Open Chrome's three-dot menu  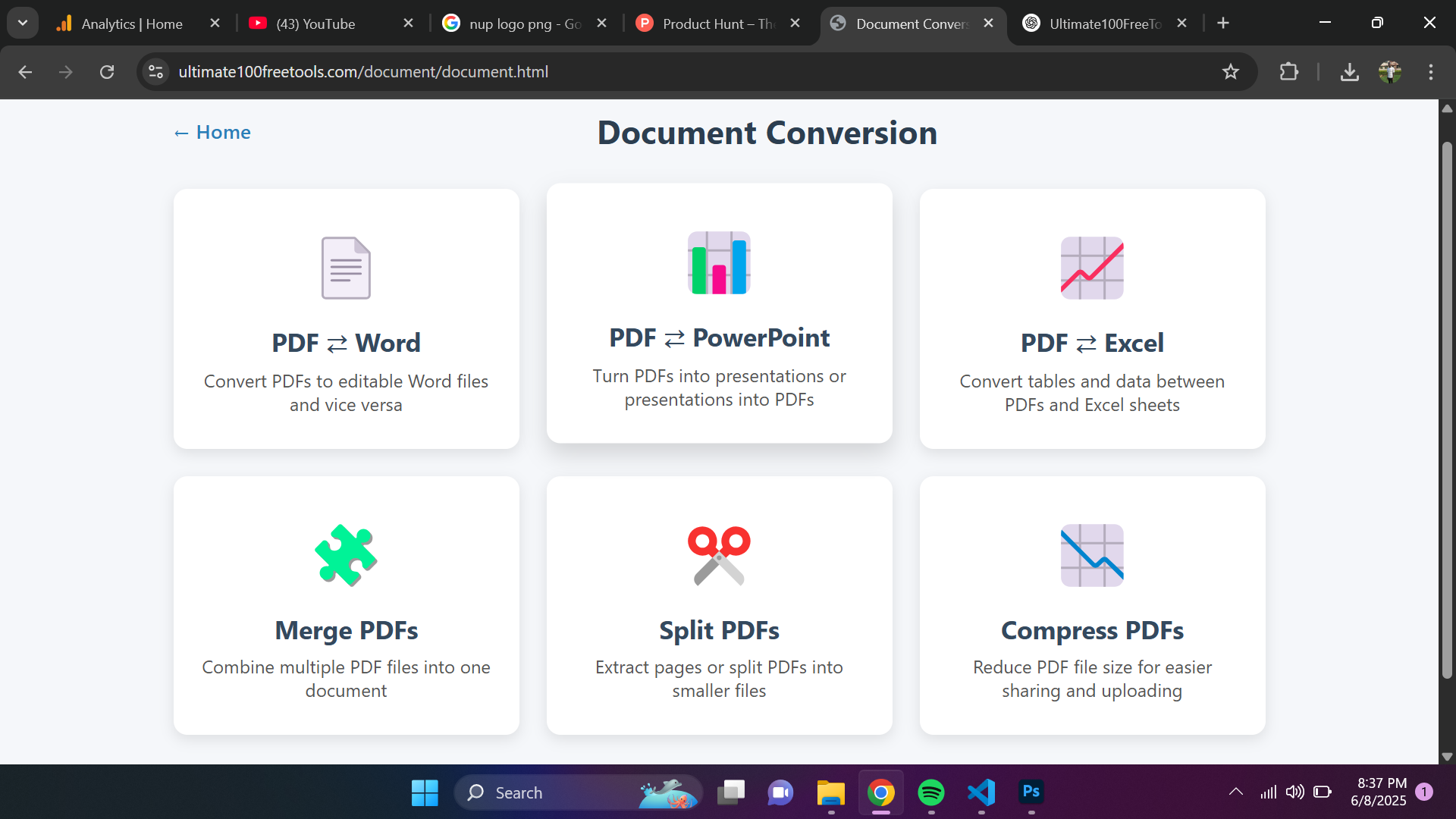click(x=1431, y=72)
